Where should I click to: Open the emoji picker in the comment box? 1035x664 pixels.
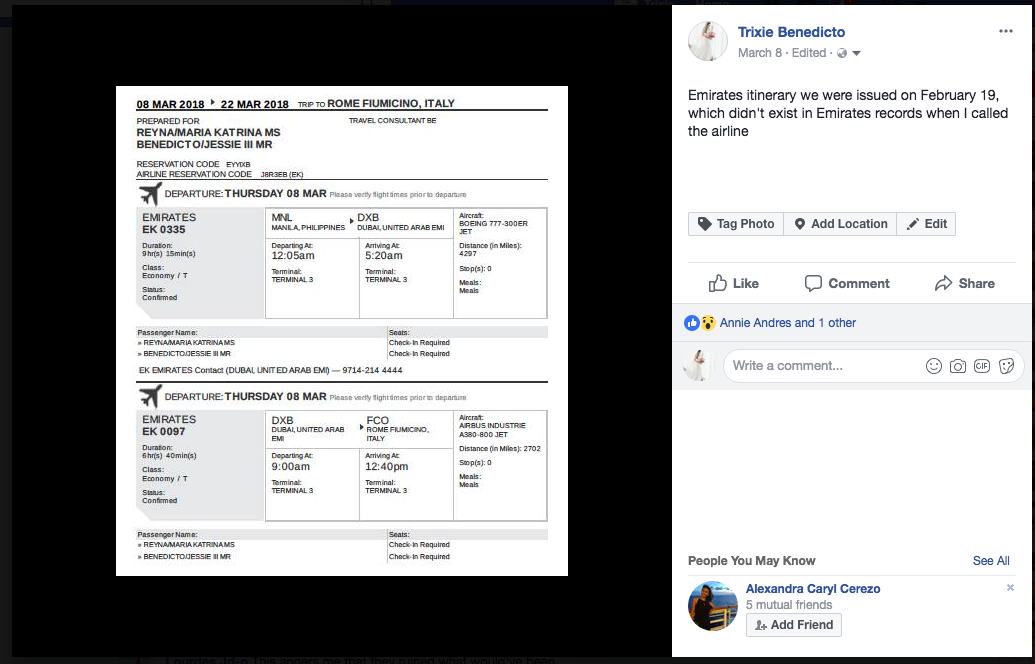point(931,366)
